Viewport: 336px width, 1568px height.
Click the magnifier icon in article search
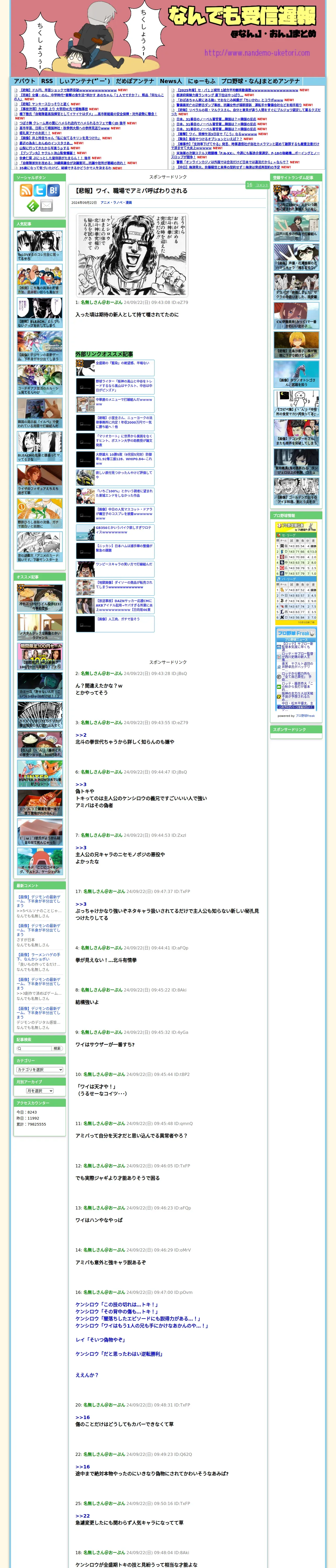(x=20, y=1049)
